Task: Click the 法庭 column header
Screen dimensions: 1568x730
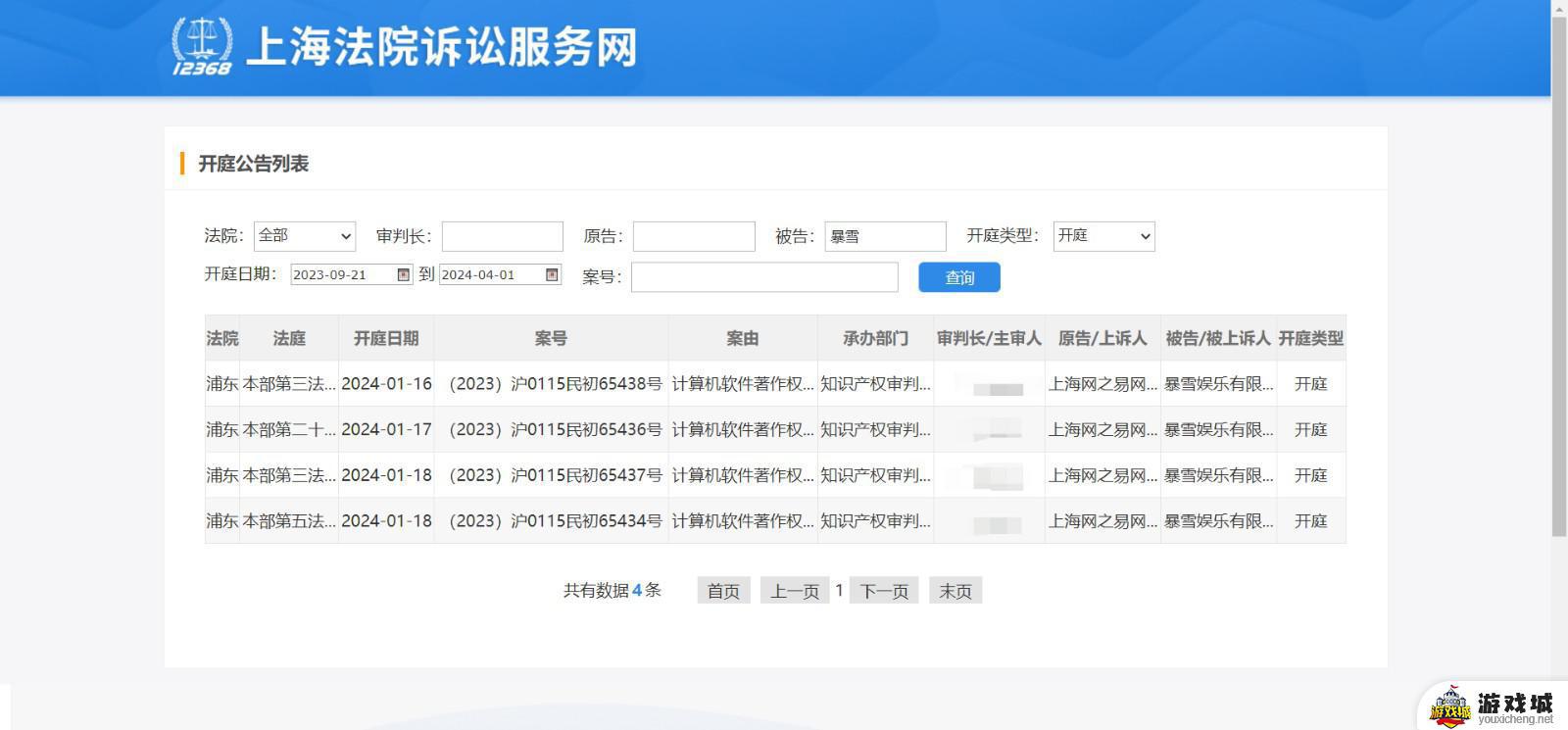Action: pos(289,338)
